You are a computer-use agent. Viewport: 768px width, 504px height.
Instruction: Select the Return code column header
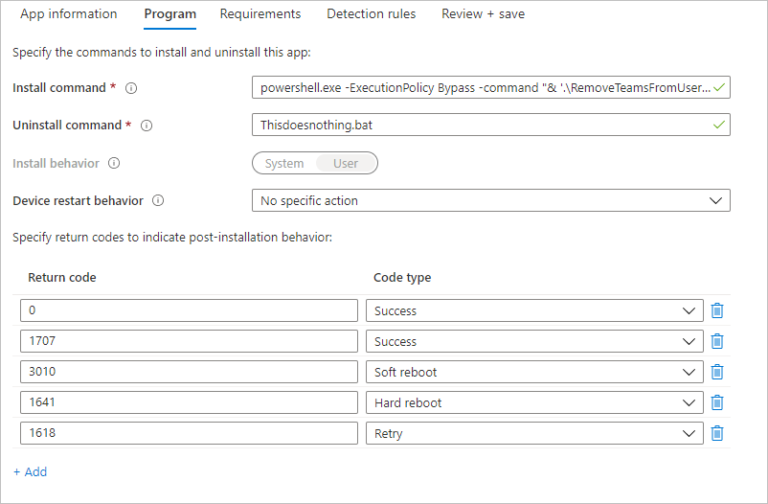click(62, 277)
